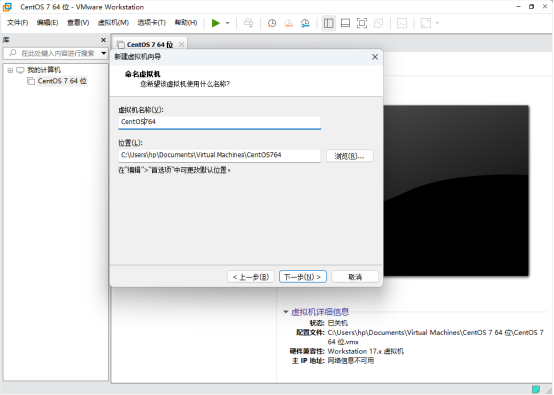Click the full screen mode icon

click(362, 23)
